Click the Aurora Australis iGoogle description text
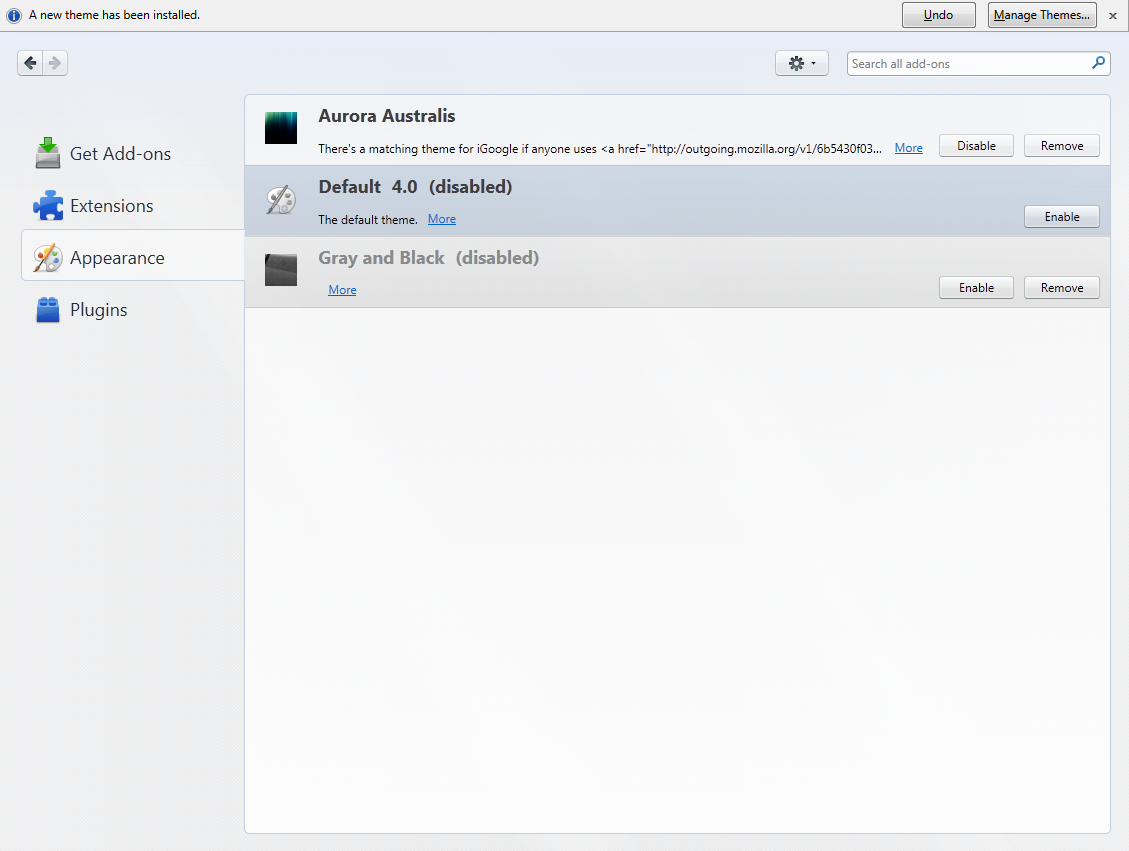Image resolution: width=1129 pixels, height=851 pixels. pyautogui.click(x=600, y=148)
